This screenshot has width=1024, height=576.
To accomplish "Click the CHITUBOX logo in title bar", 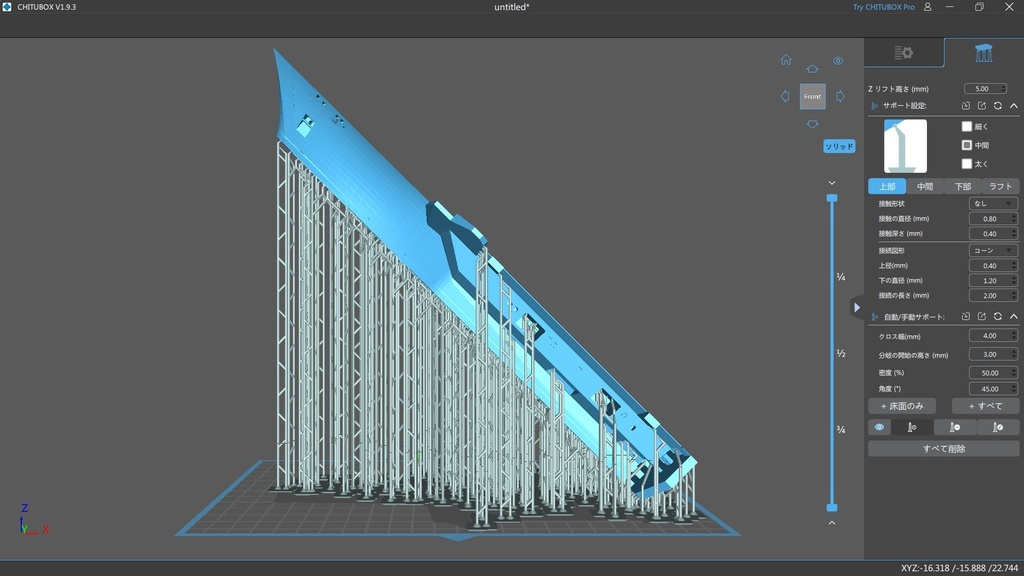I will point(7,7).
